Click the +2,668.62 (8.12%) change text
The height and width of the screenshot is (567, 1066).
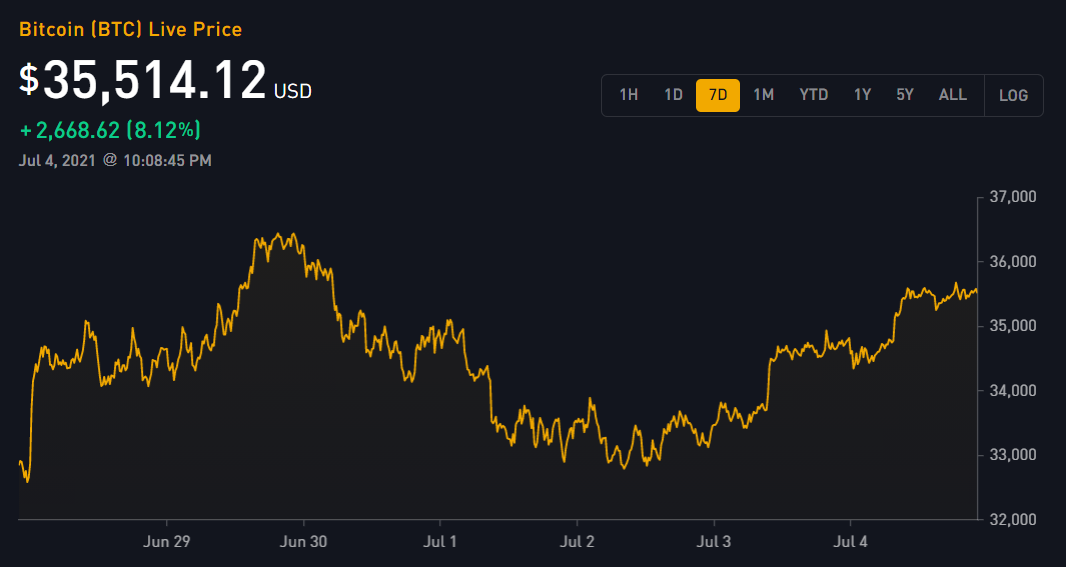tap(110, 130)
